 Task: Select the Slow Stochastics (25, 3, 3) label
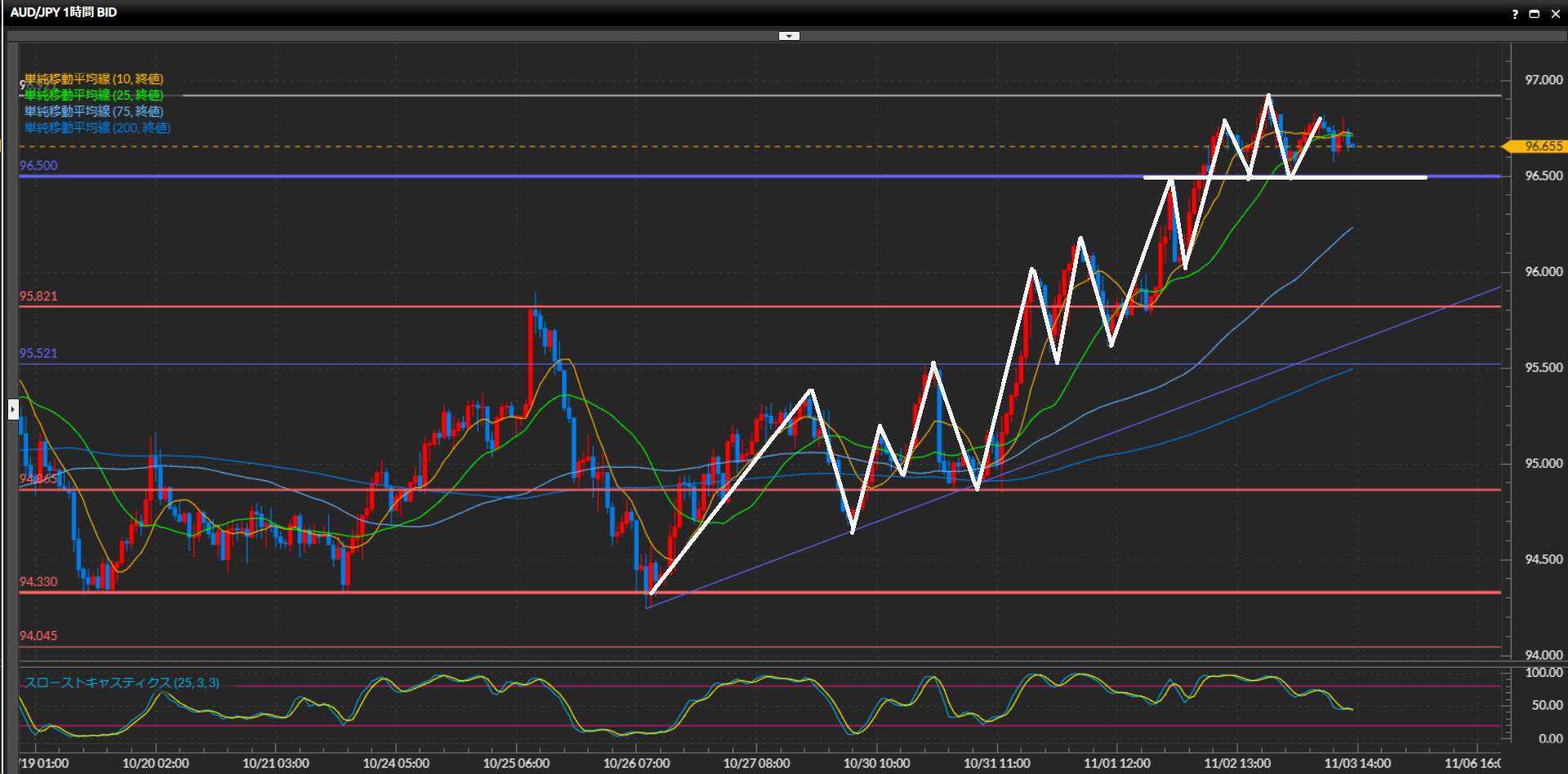122,683
